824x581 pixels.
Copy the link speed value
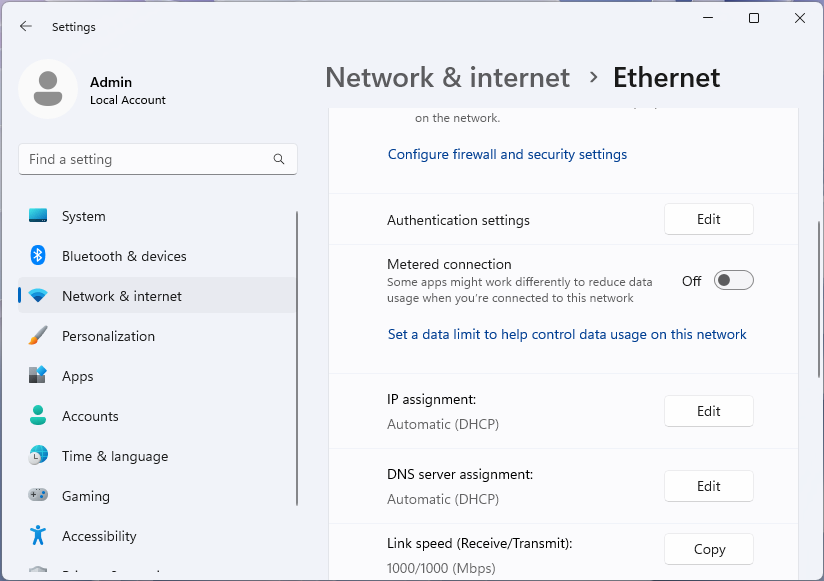pos(708,549)
